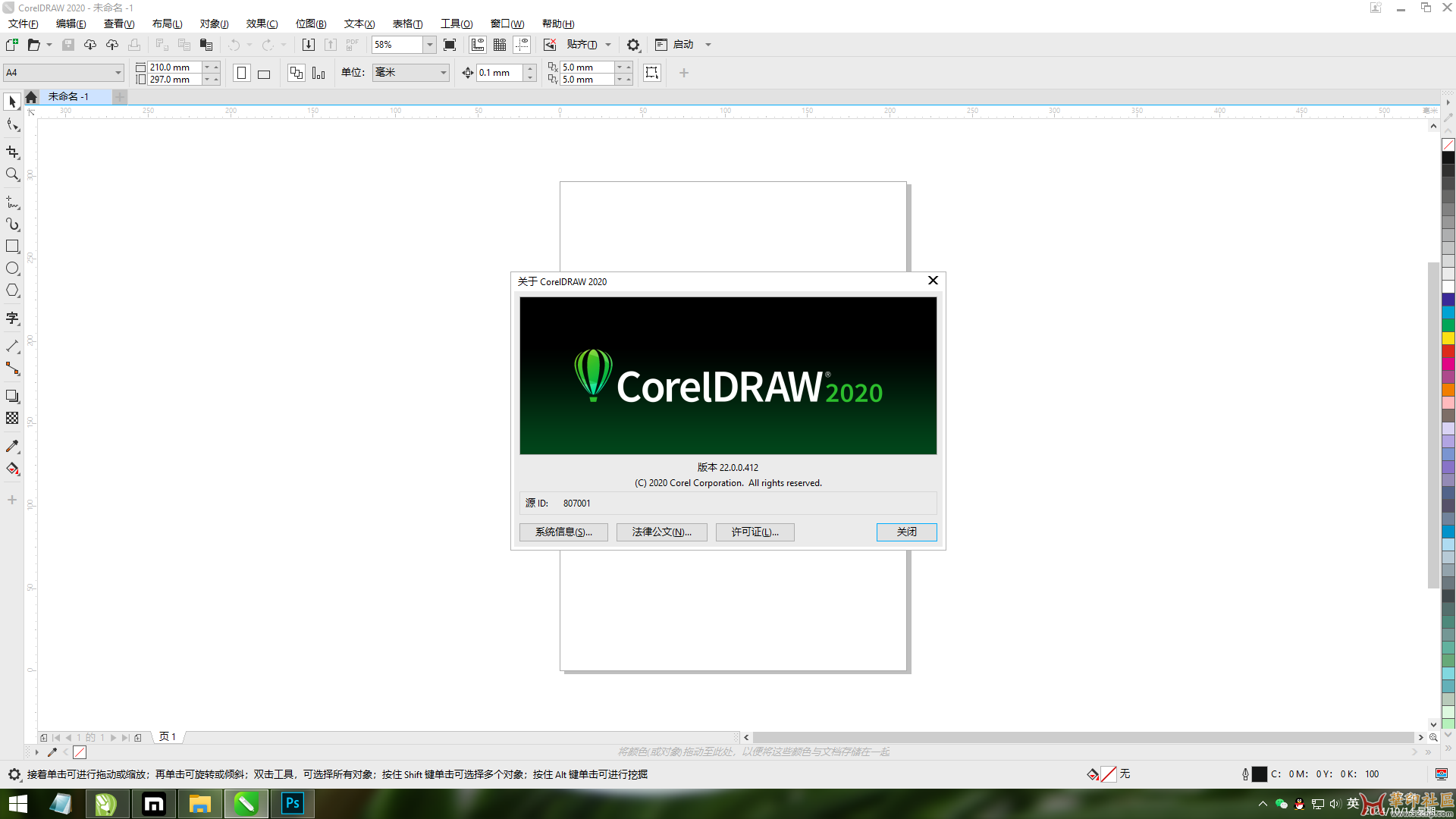
Task: Click the page width 210.0 mm field
Action: point(174,67)
